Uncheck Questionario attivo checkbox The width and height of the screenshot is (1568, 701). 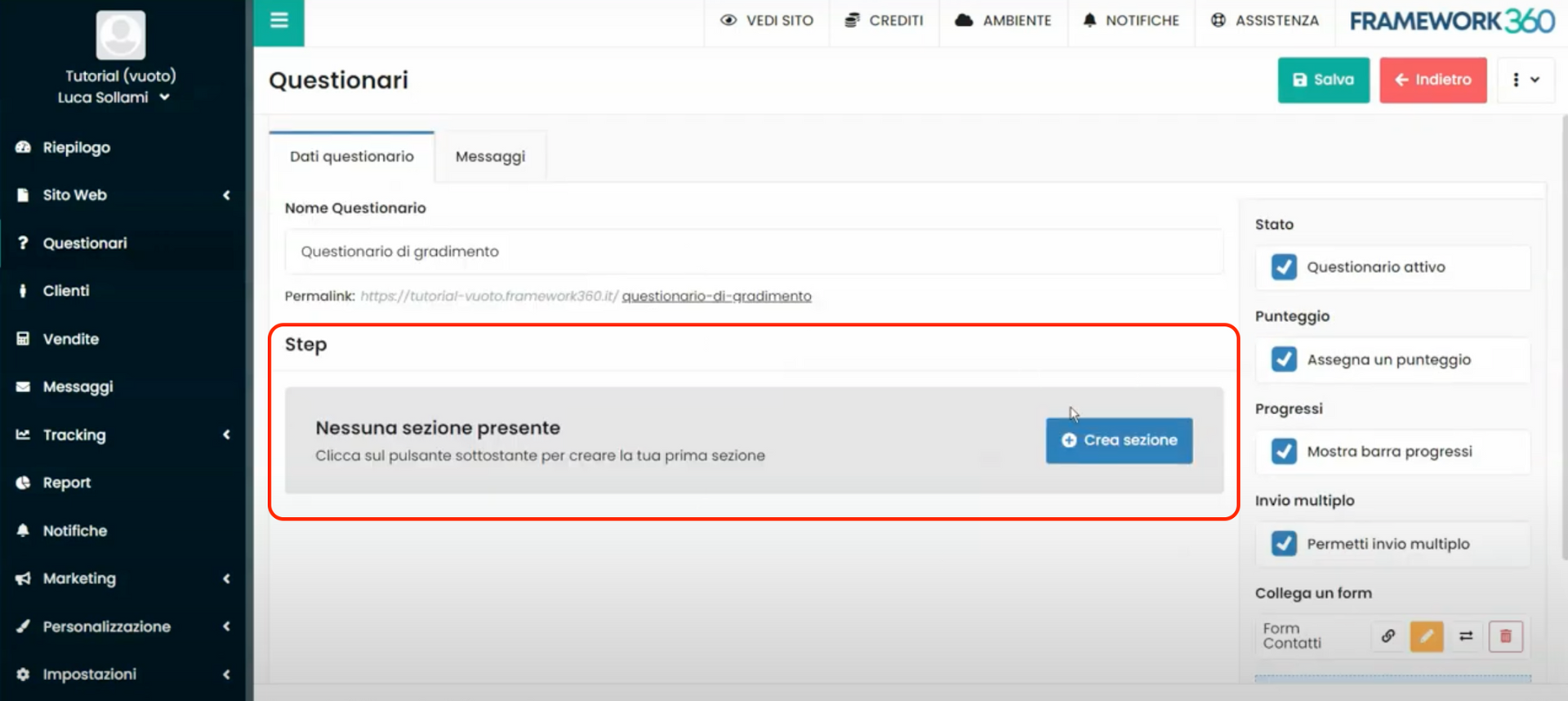click(x=1284, y=267)
